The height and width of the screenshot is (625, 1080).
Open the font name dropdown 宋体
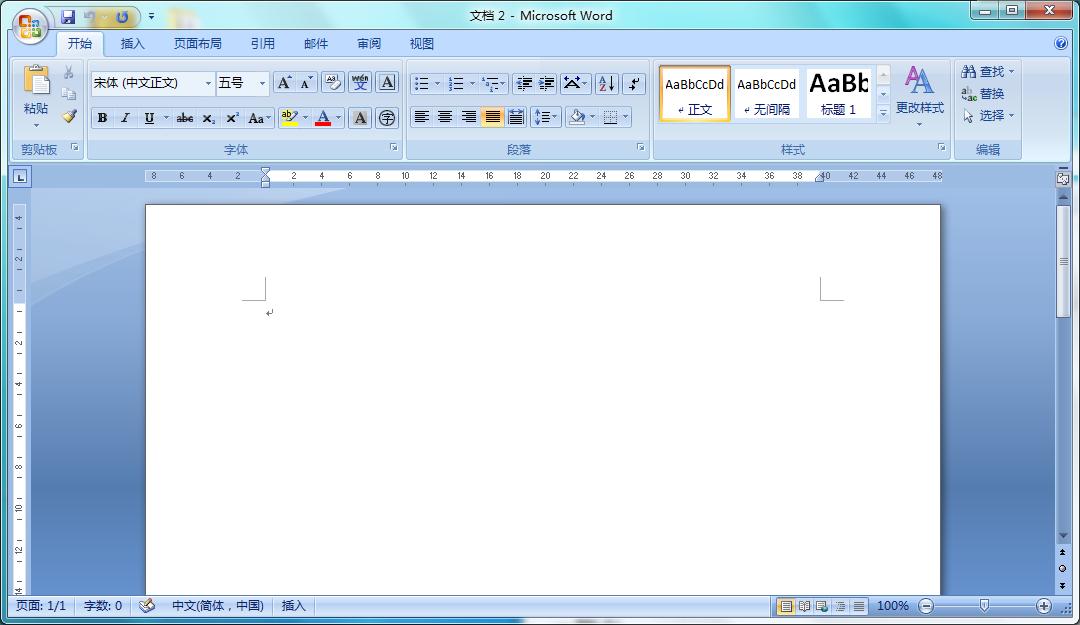208,84
